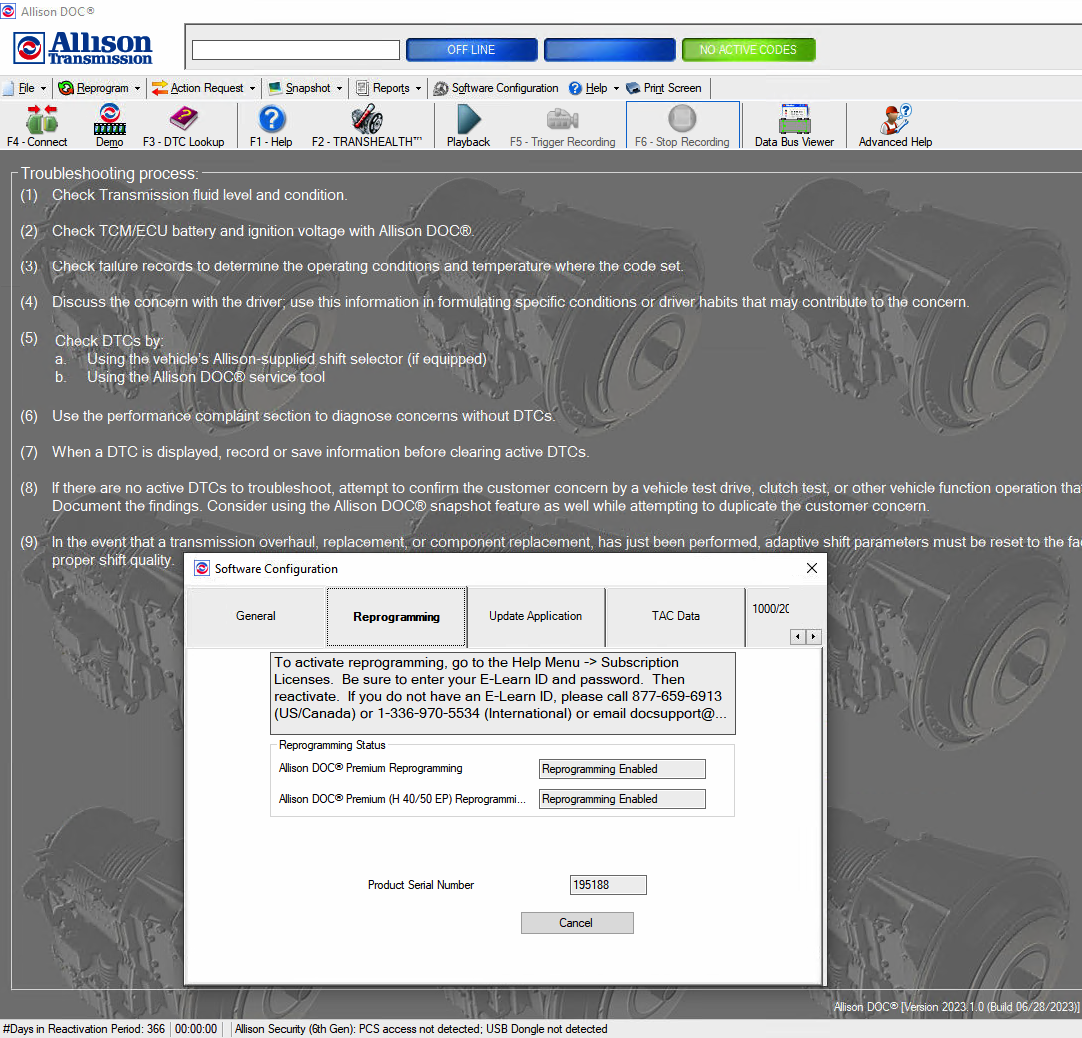
Task: Open F2 TRANSHEALTH icon
Action: pos(366,119)
